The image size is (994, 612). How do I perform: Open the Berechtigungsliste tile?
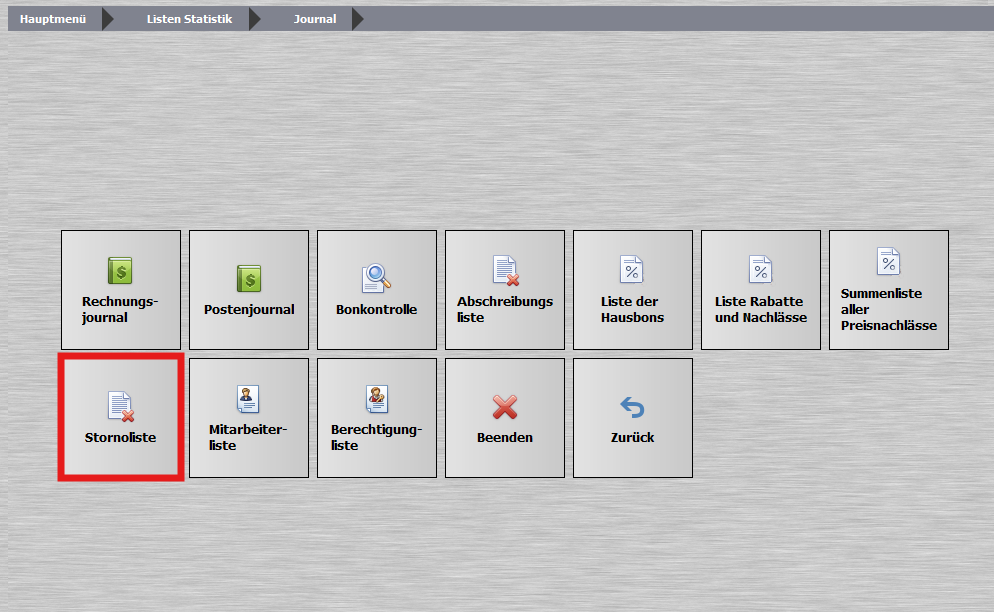click(x=377, y=418)
